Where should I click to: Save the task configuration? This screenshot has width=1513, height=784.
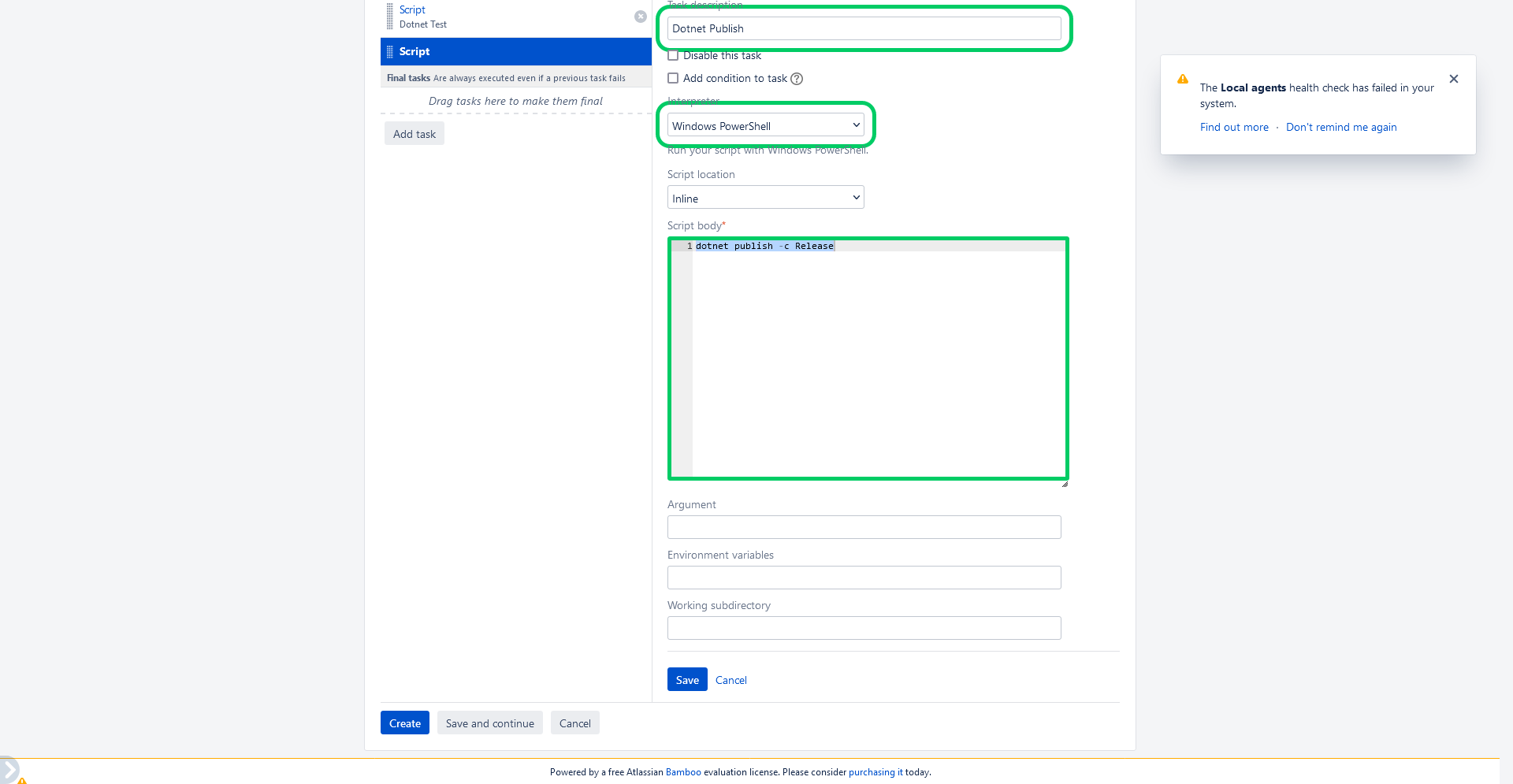(x=687, y=680)
